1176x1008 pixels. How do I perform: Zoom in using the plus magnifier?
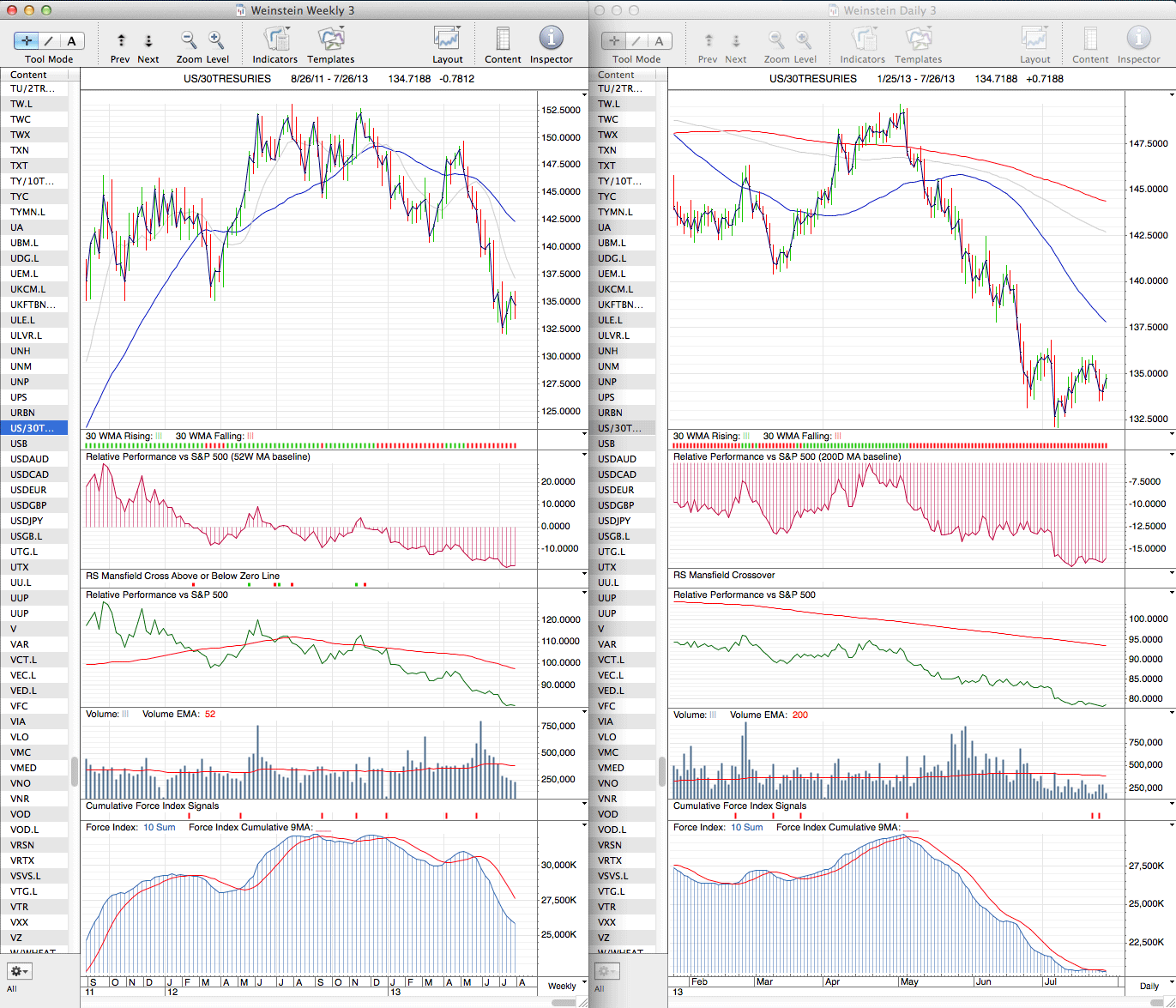point(216,39)
